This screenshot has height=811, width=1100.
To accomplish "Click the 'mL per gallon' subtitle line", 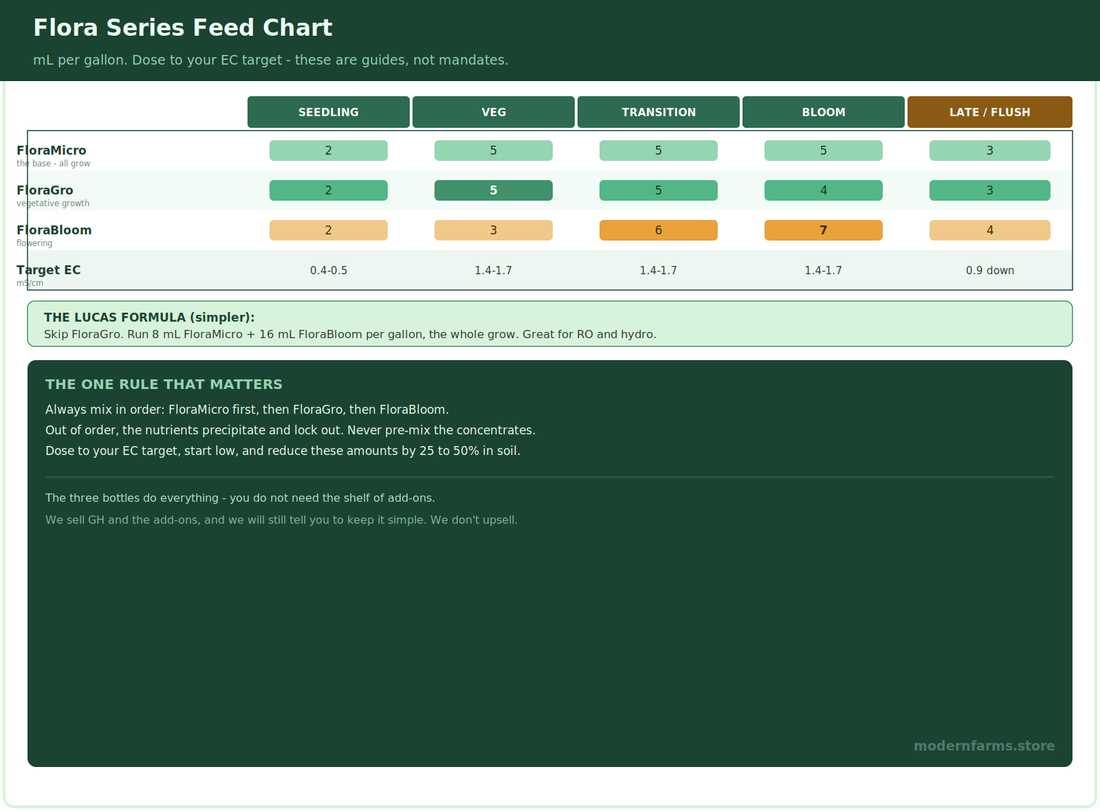I will [x=271, y=60].
